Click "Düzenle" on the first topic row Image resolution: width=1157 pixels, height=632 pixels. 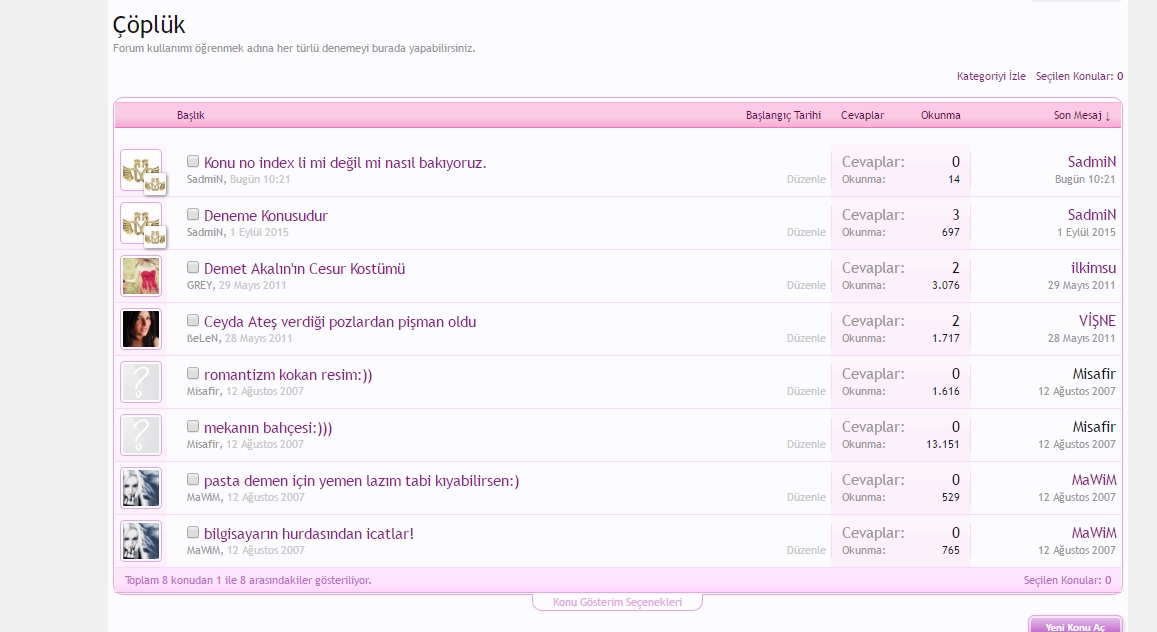tap(808, 179)
